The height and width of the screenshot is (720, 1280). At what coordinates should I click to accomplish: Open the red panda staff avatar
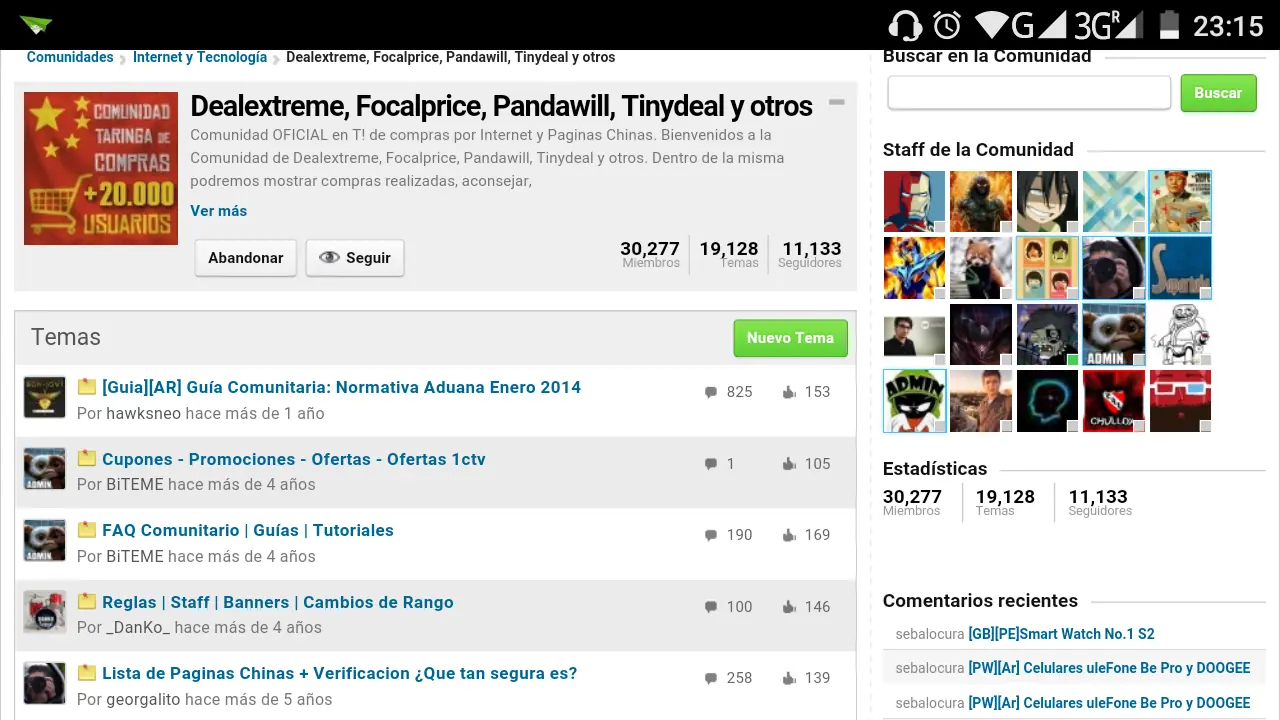click(981, 268)
